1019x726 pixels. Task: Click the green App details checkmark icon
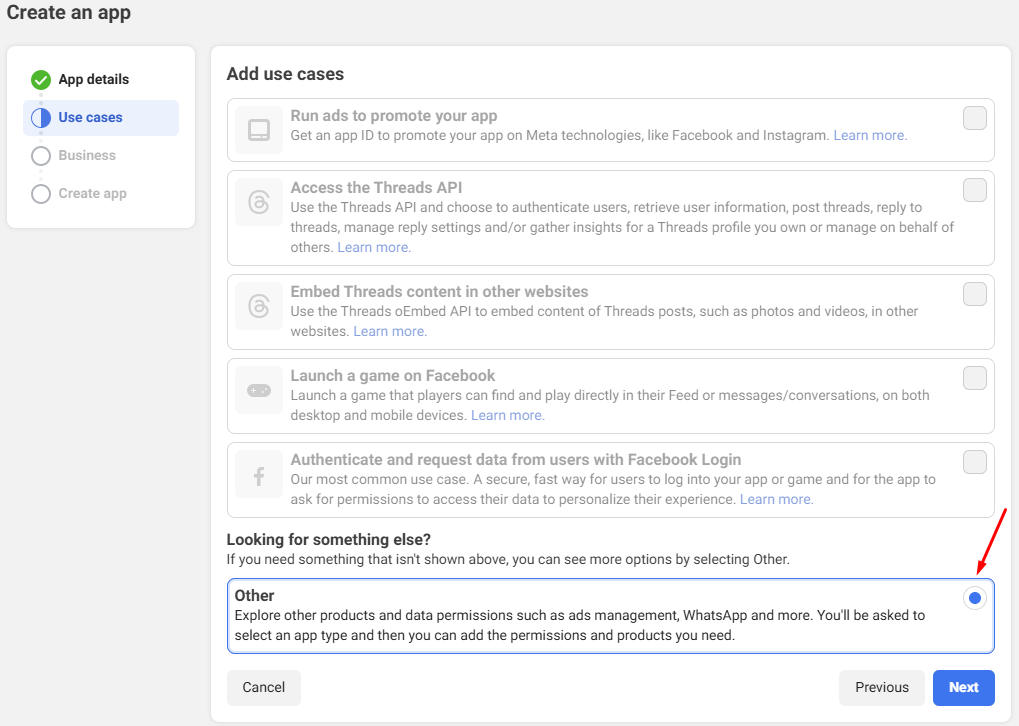tap(41, 80)
